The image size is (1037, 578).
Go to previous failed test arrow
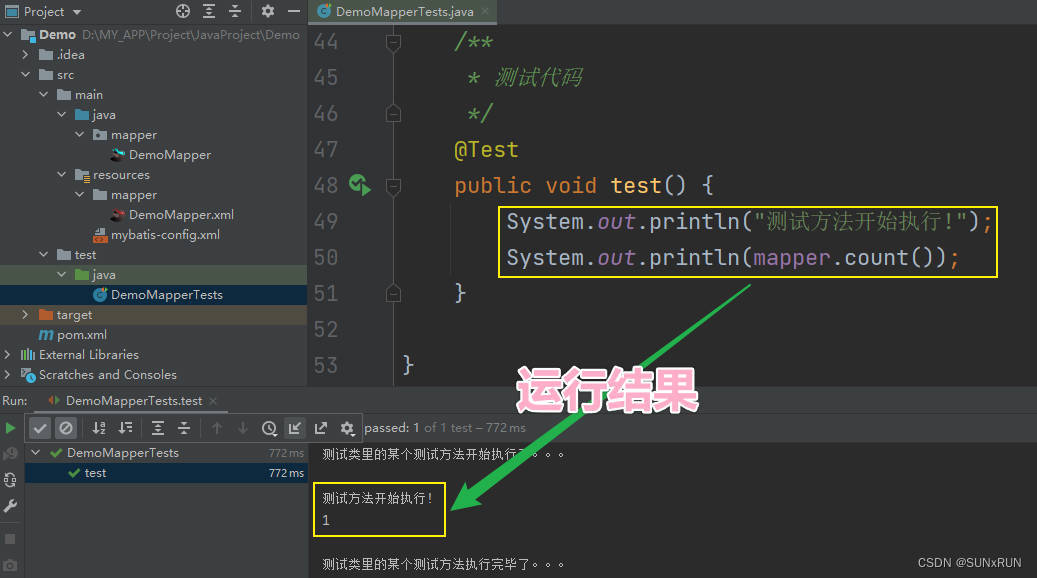[x=217, y=428]
